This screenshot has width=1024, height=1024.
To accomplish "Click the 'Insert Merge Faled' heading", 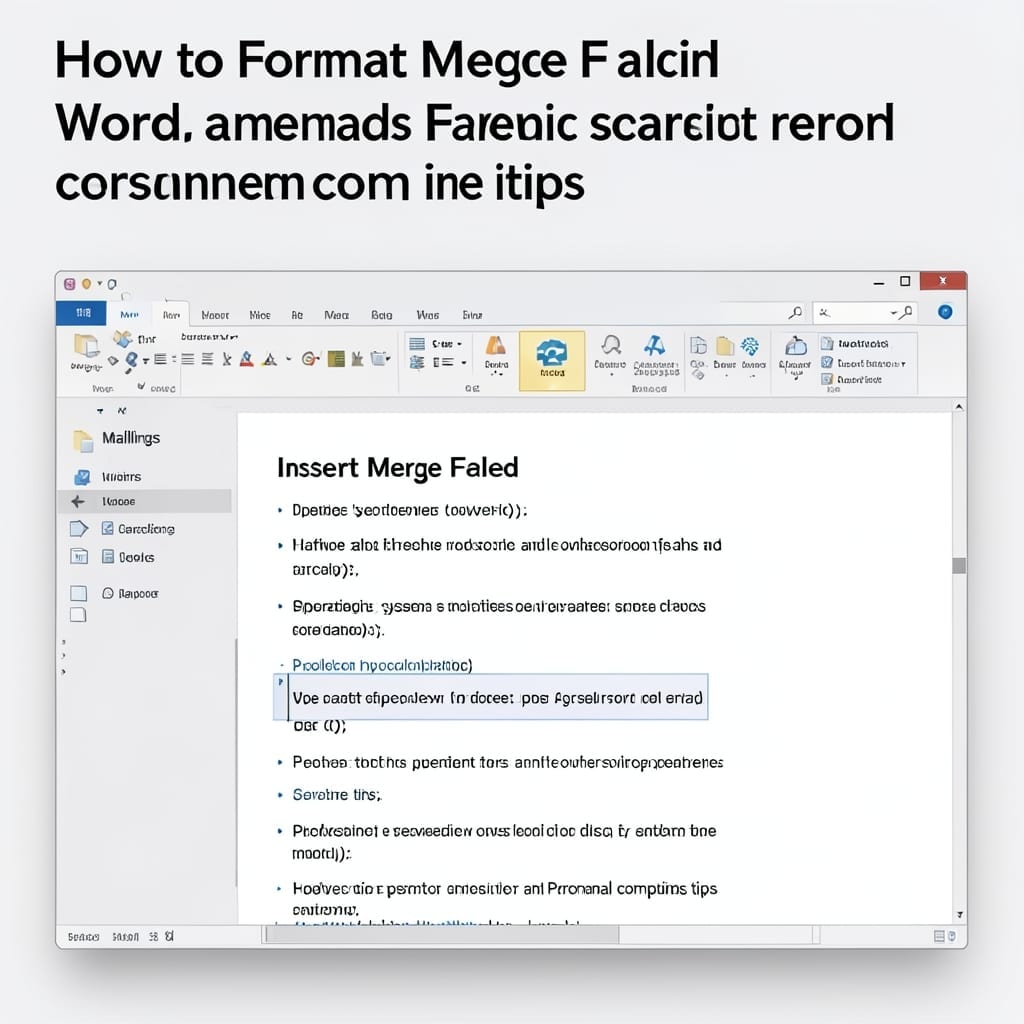I will 398,468.
